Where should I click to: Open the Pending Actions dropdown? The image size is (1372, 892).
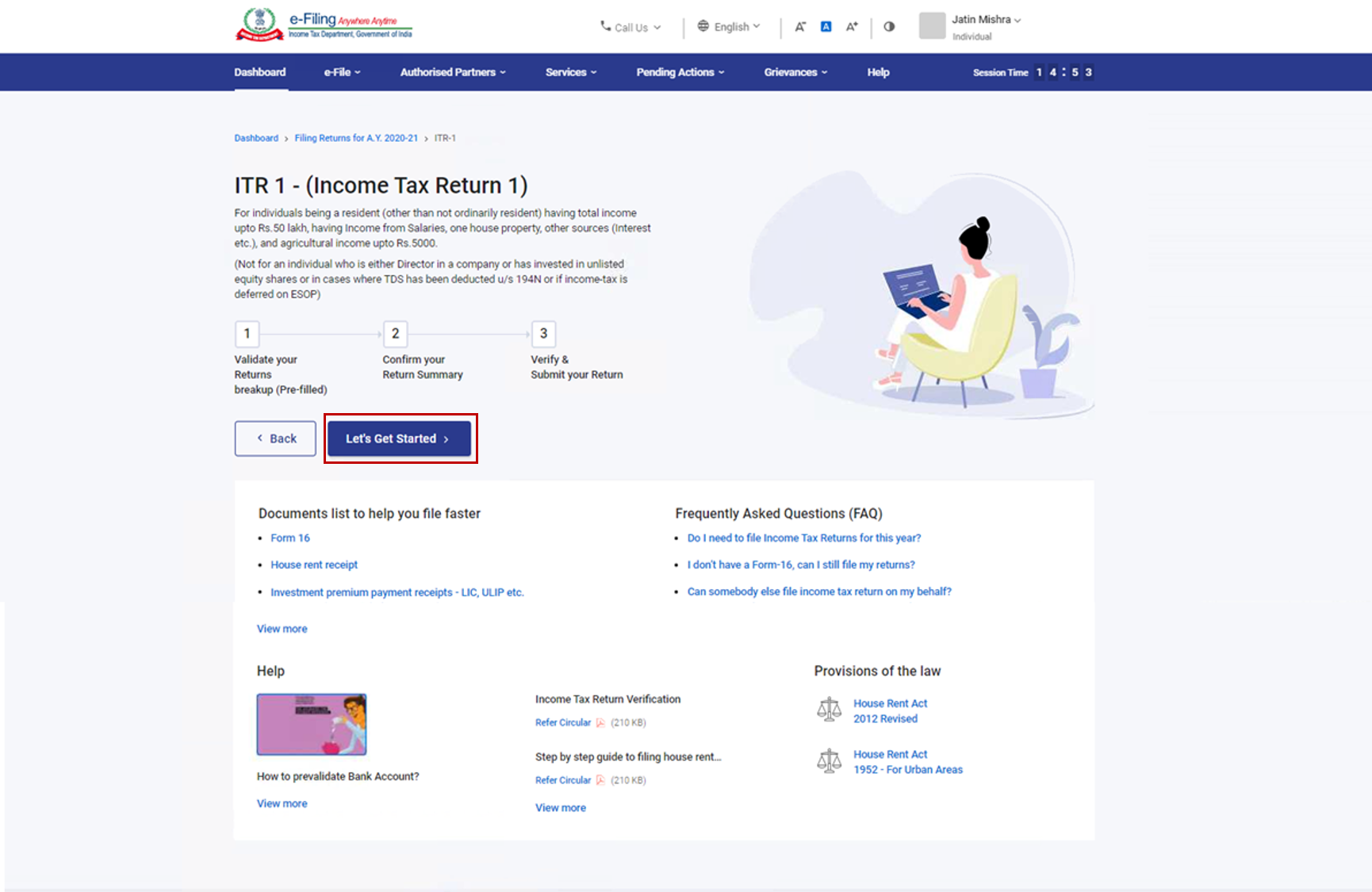click(679, 72)
